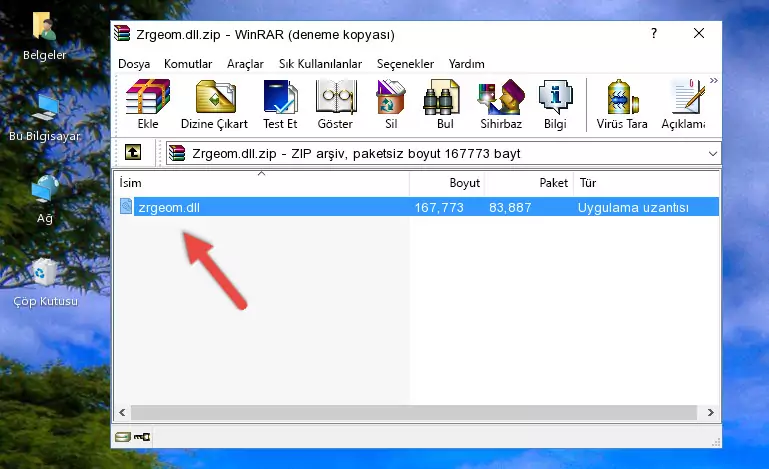The image size is (769, 469).
Task: Sort by Paket column header
Action: coord(529,182)
